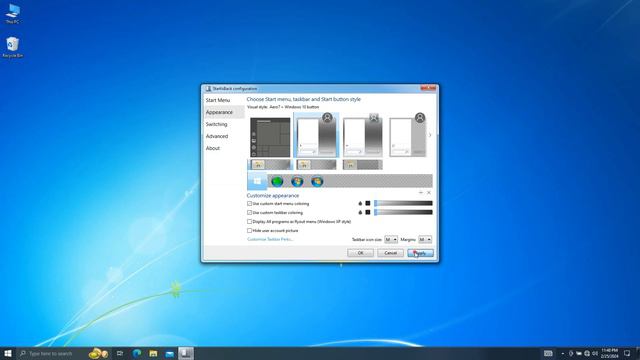
Task: Click the gold coins icon on the taskbar
Action: pyautogui.click(x=98, y=353)
